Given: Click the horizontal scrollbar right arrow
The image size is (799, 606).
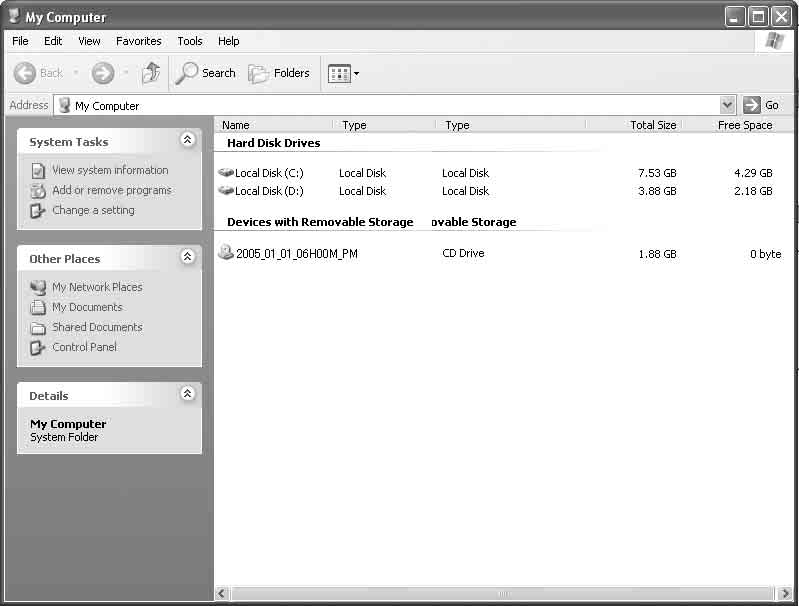Looking at the screenshot, I should 785,593.
